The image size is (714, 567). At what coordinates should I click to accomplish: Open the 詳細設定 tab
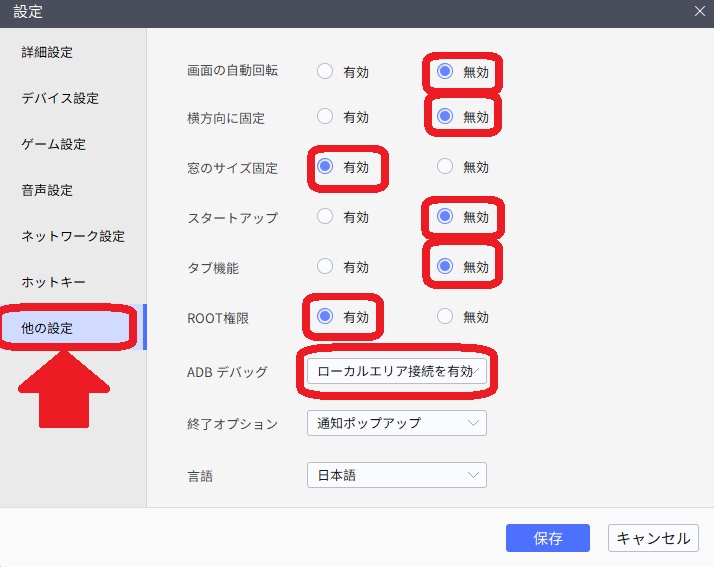pos(47,52)
